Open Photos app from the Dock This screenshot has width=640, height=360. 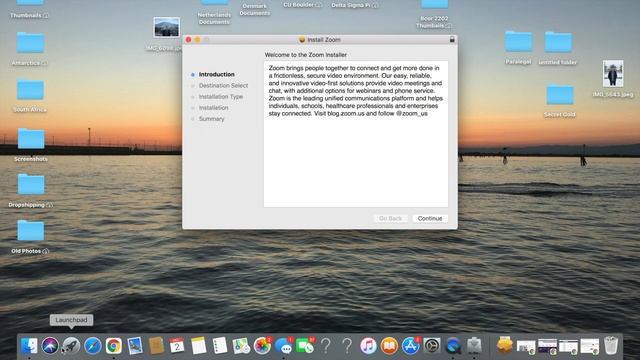[x=262, y=346]
